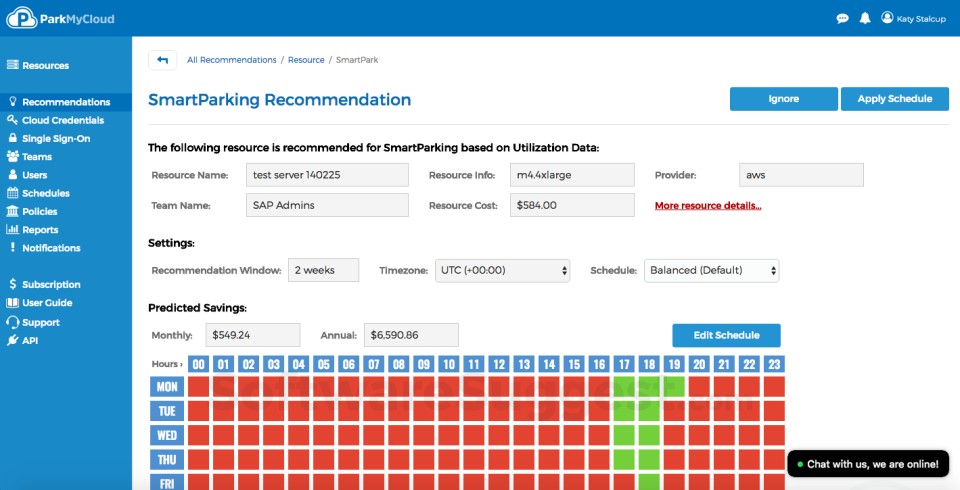Follow the More resource details link
The image size is (960, 490).
[708, 206]
